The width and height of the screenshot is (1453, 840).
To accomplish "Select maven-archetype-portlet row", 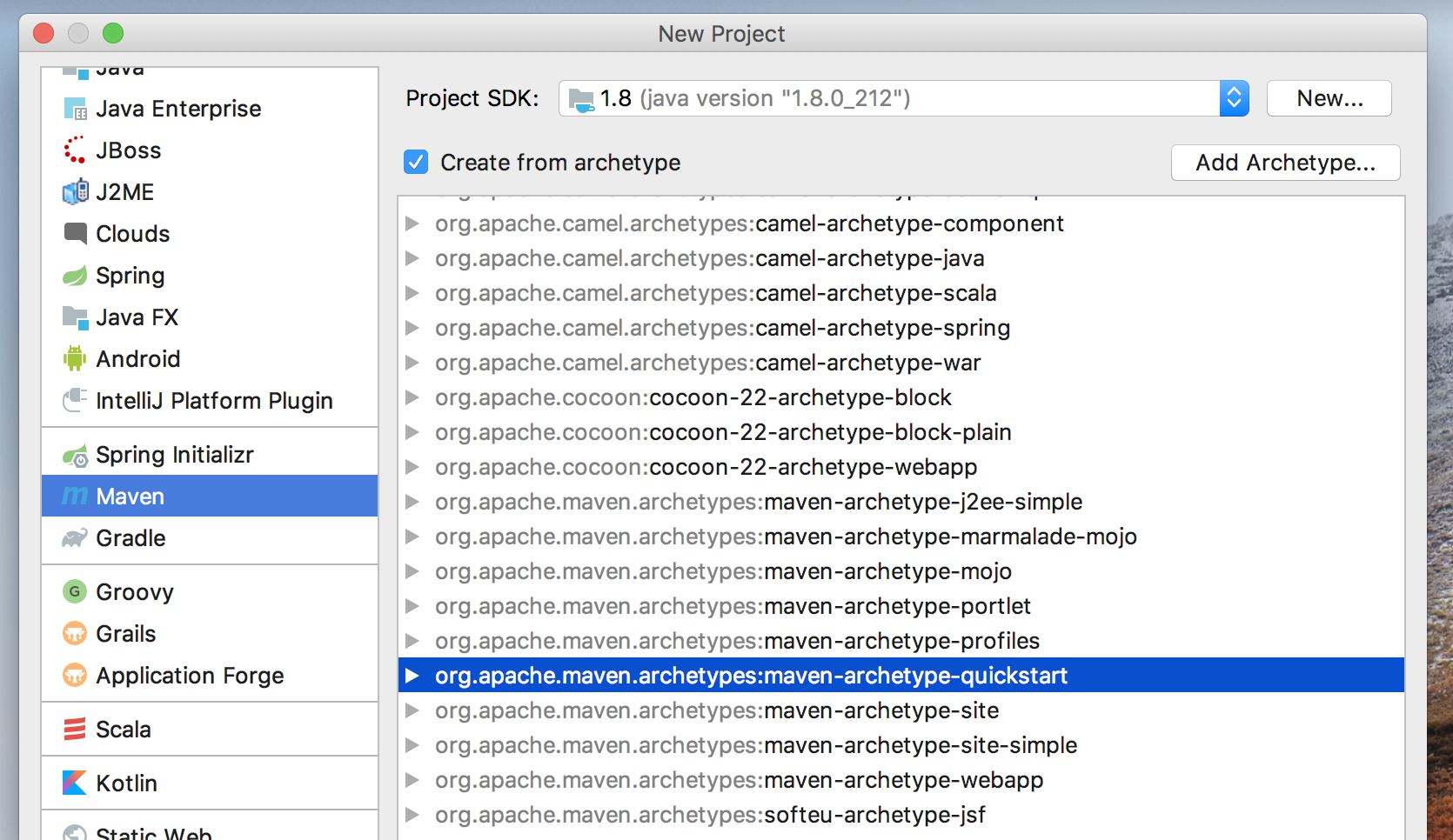I will (x=901, y=606).
